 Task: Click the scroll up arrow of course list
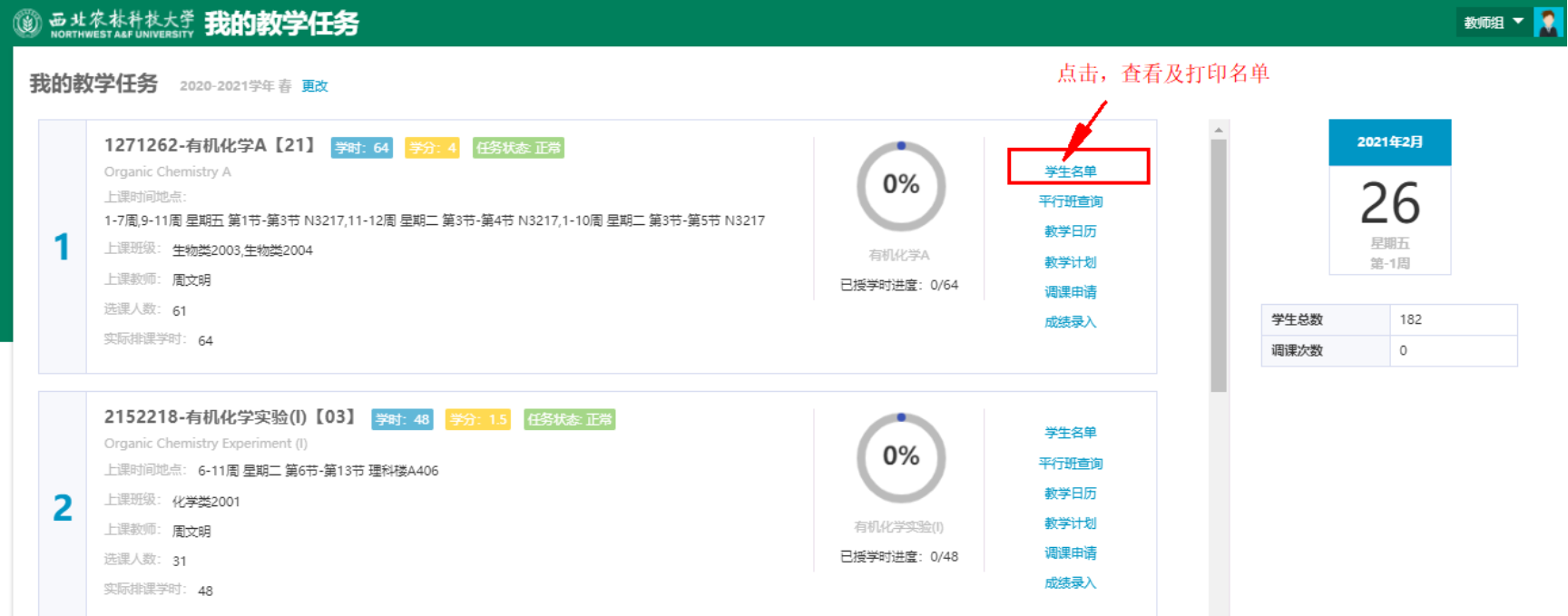pos(1219,130)
